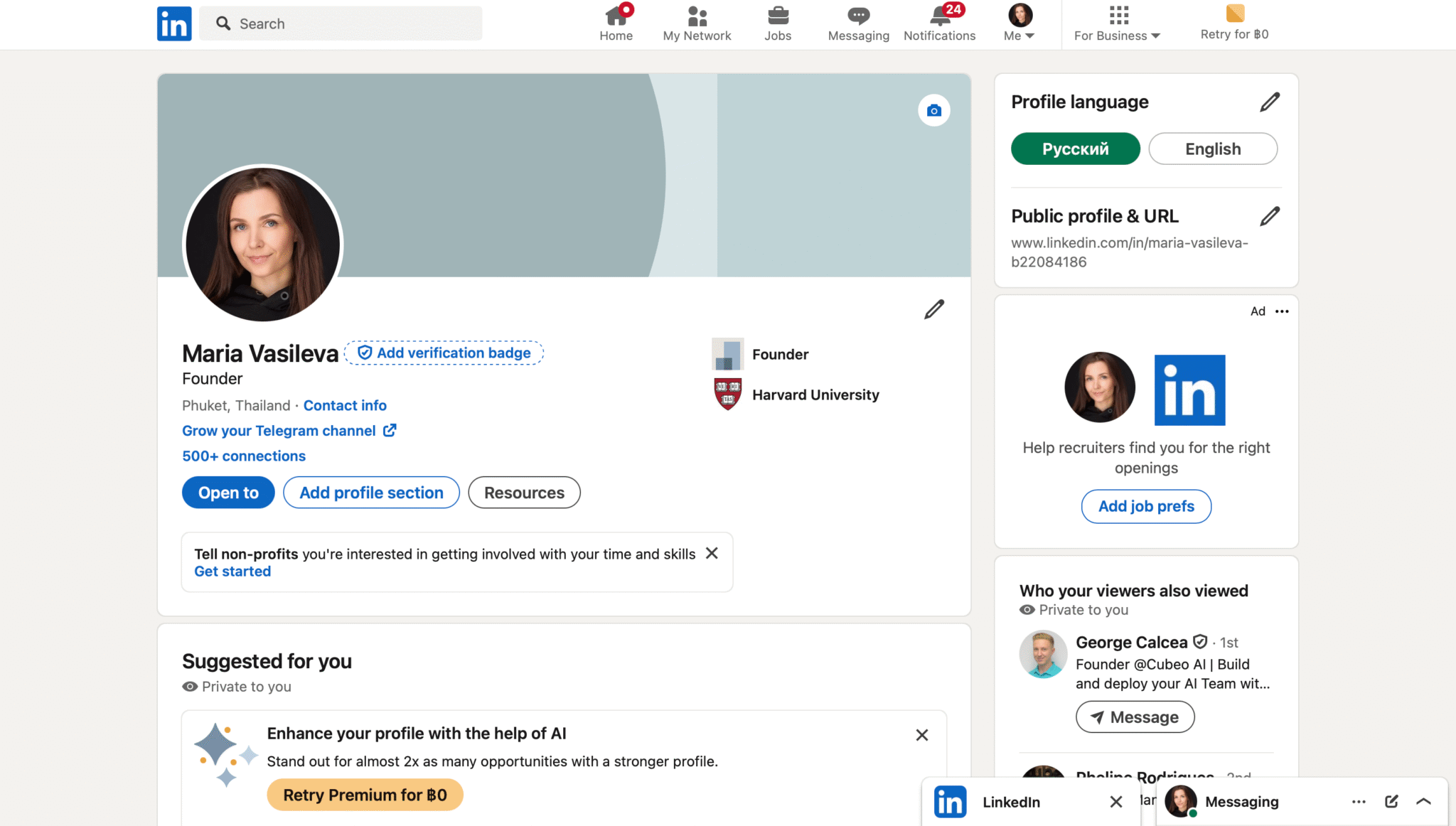Click the camera icon to edit cover photo
Image resolution: width=1456 pixels, height=826 pixels.
click(934, 110)
